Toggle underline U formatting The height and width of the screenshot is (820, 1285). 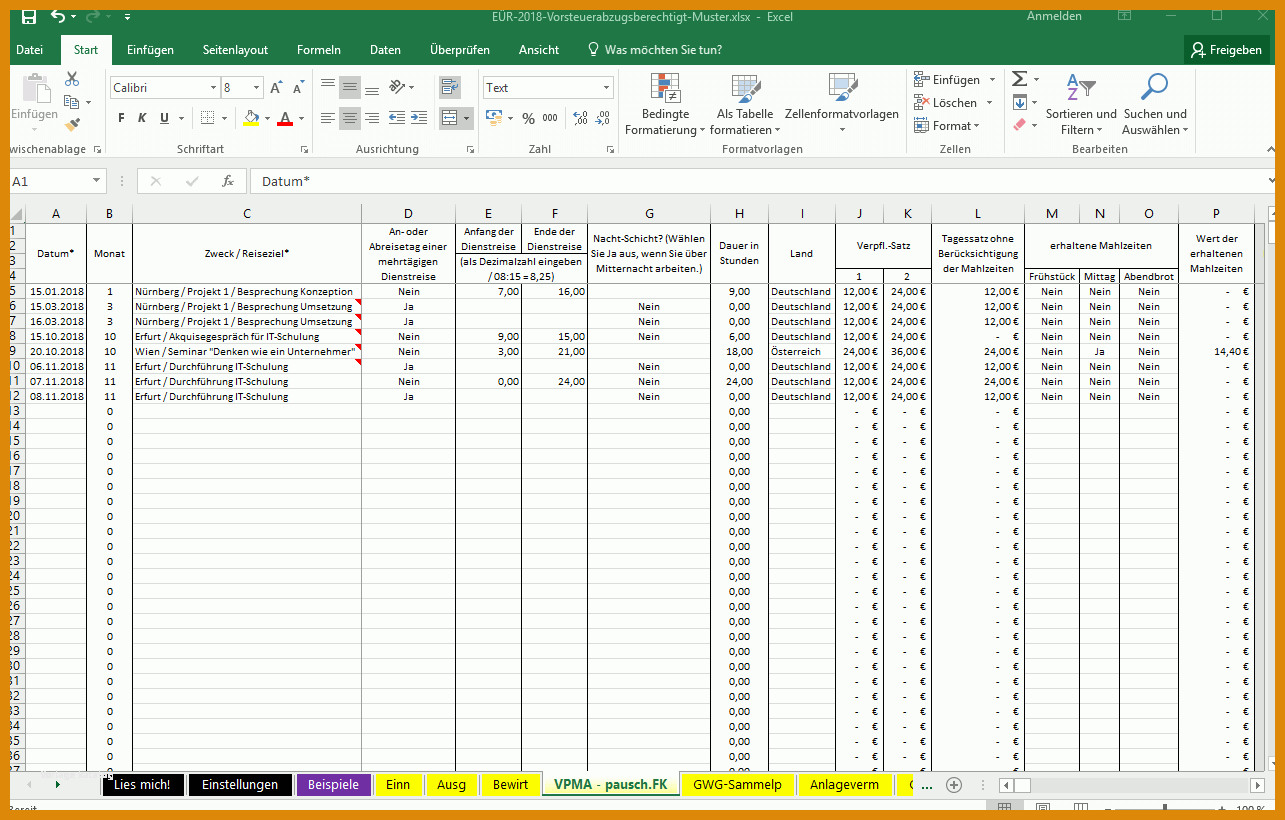(164, 118)
